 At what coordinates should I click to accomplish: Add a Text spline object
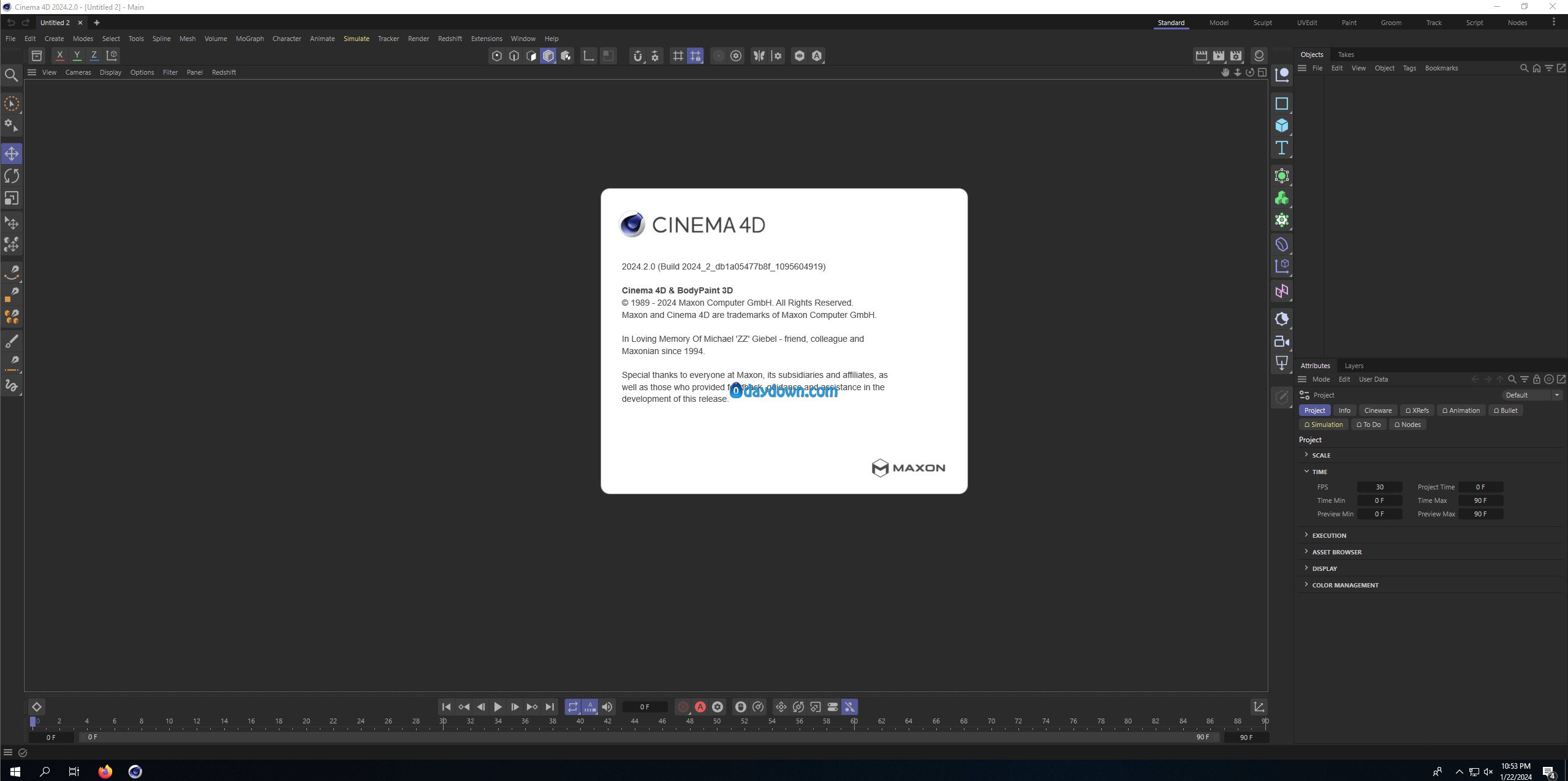point(1281,148)
